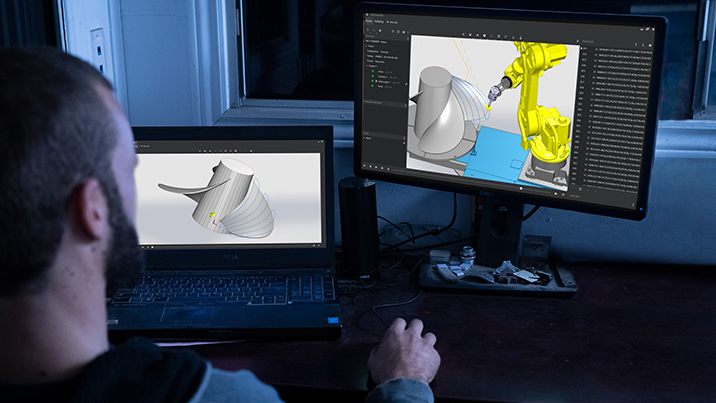This screenshot has height=403, width=716.
Task: Click the pencil edit icon beside the selected operation
Action: pyautogui.click(x=406, y=84)
